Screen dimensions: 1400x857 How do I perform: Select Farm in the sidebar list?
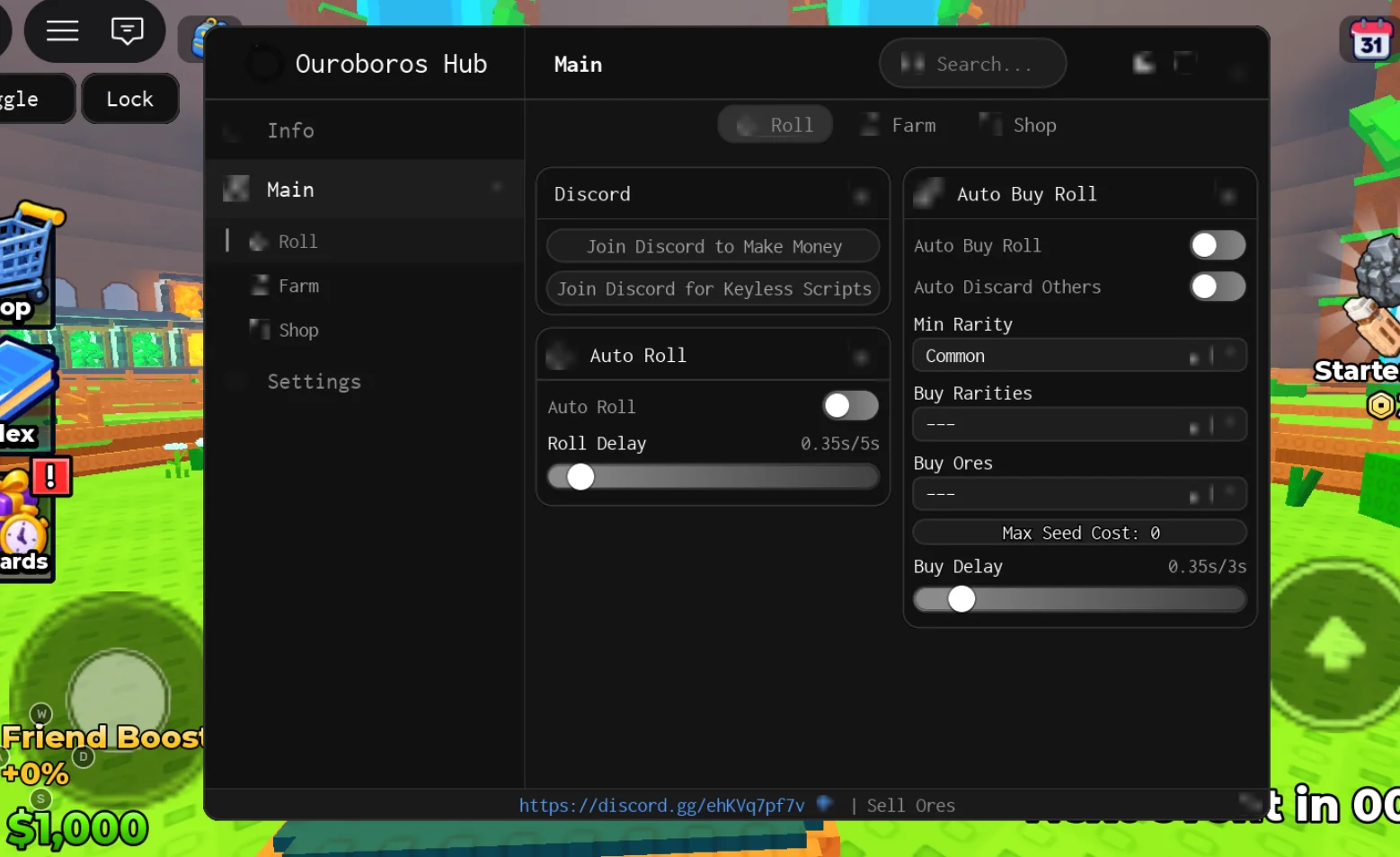(365, 286)
